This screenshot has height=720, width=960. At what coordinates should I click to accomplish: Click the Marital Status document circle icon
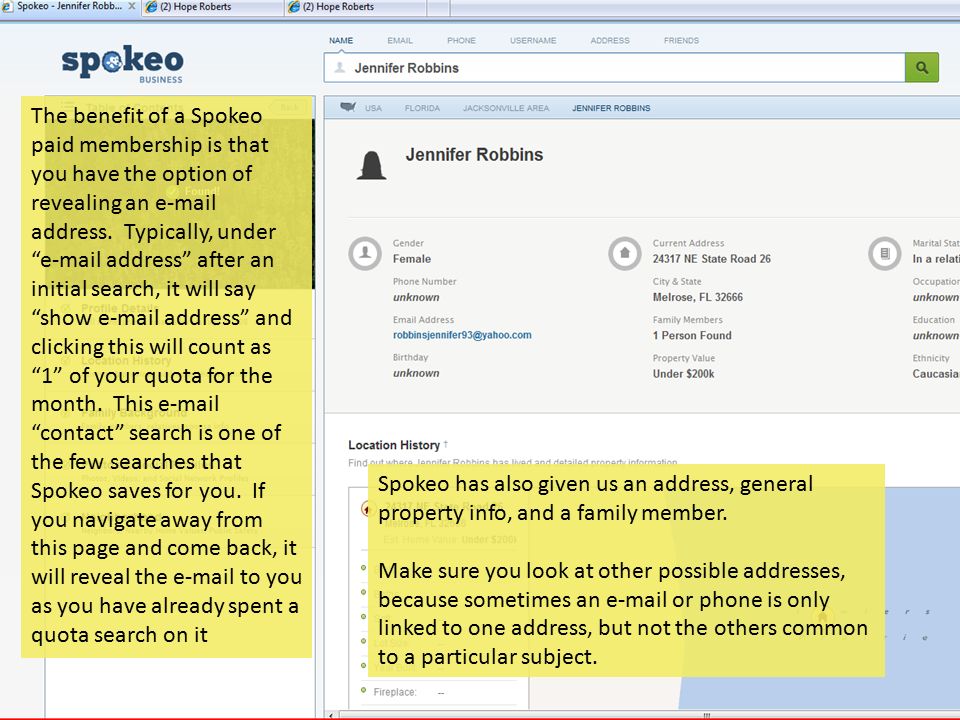pyautogui.click(x=885, y=253)
